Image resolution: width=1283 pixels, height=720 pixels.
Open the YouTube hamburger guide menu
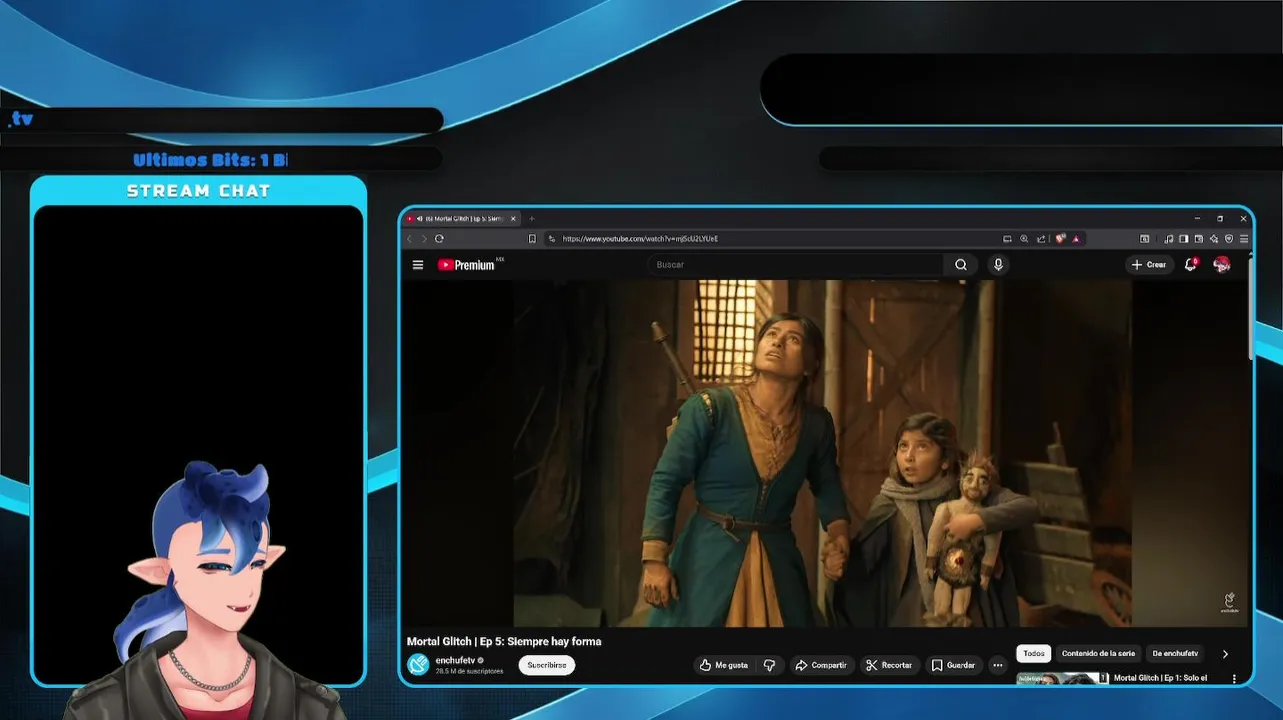418,265
